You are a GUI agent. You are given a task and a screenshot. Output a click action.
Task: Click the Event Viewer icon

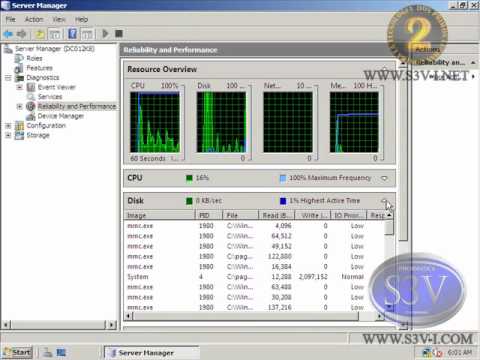tap(31, 87)
